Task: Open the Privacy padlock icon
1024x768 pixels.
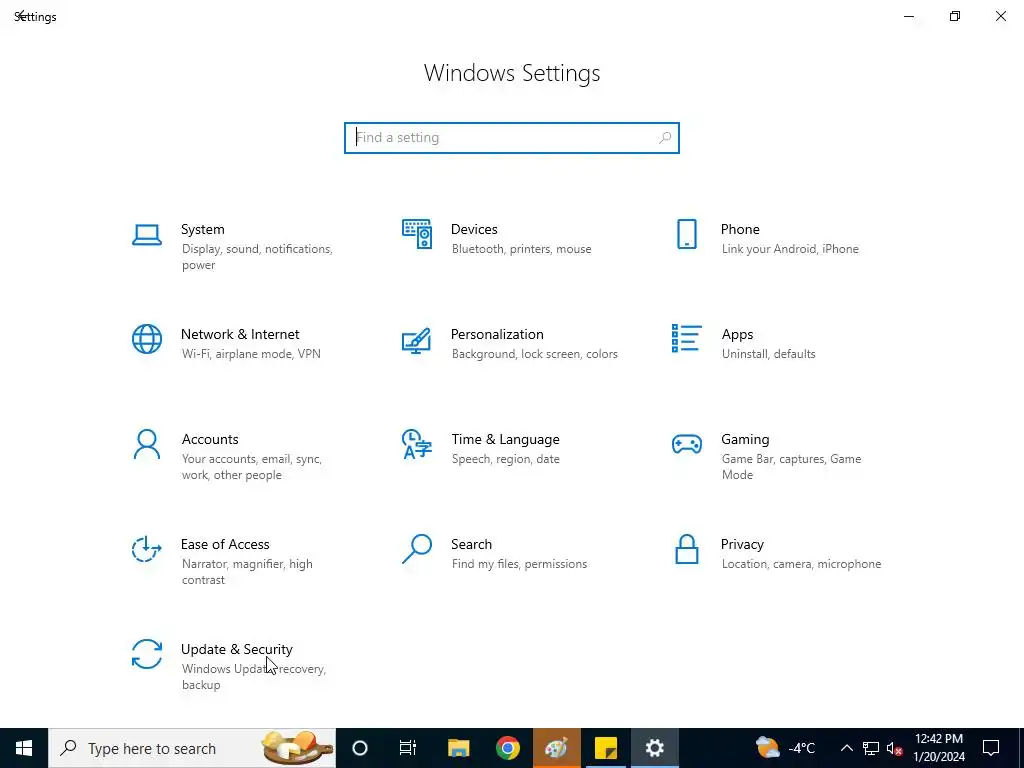Action: coord(686,549)
